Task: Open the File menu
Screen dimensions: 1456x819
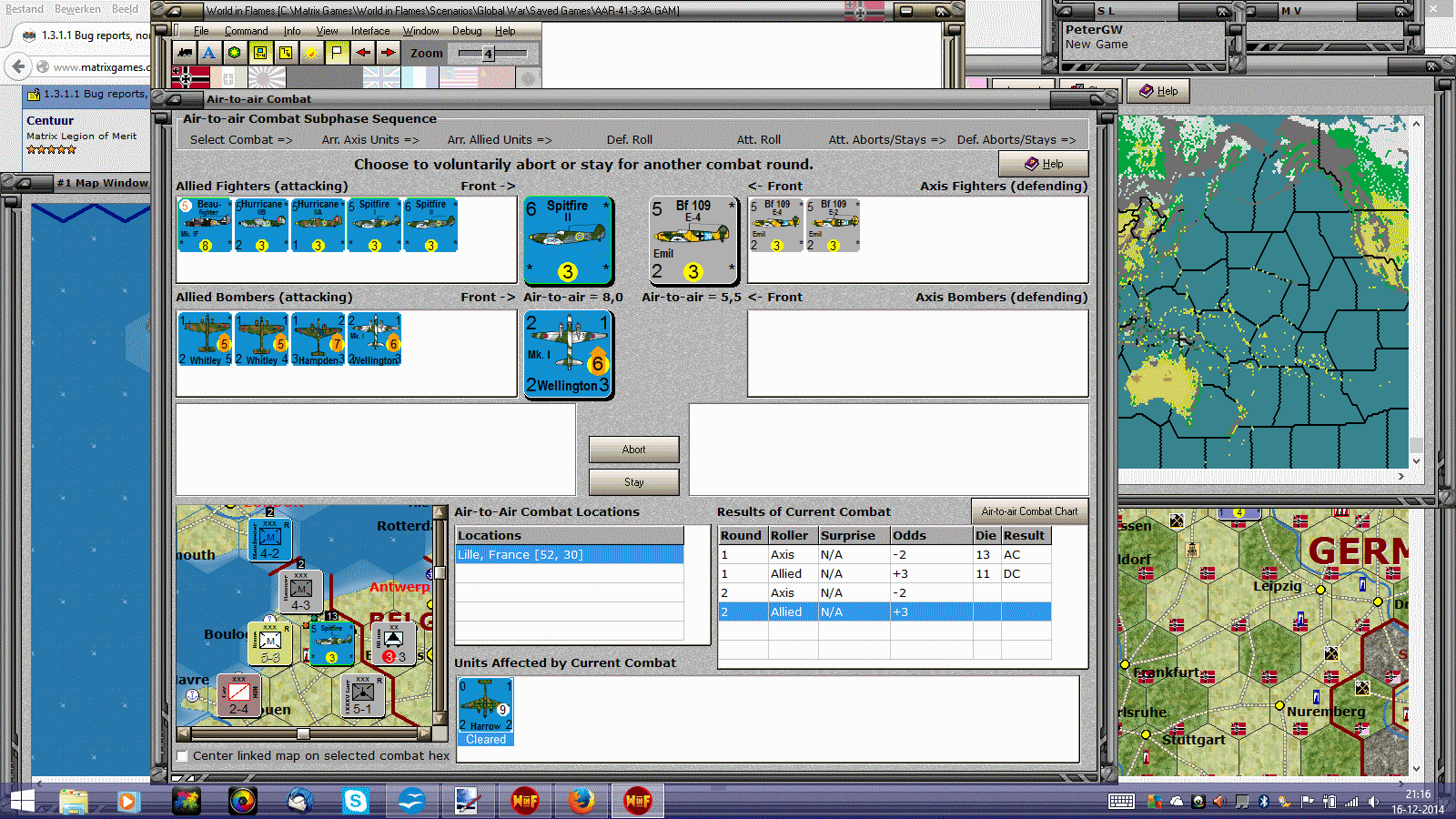Action: (x=201, y=31)
